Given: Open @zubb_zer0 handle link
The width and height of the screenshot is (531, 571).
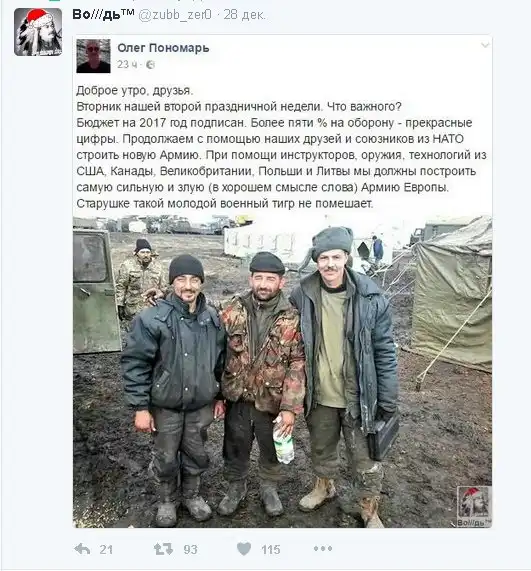Looking at the screenshot, I should point(175,15).
